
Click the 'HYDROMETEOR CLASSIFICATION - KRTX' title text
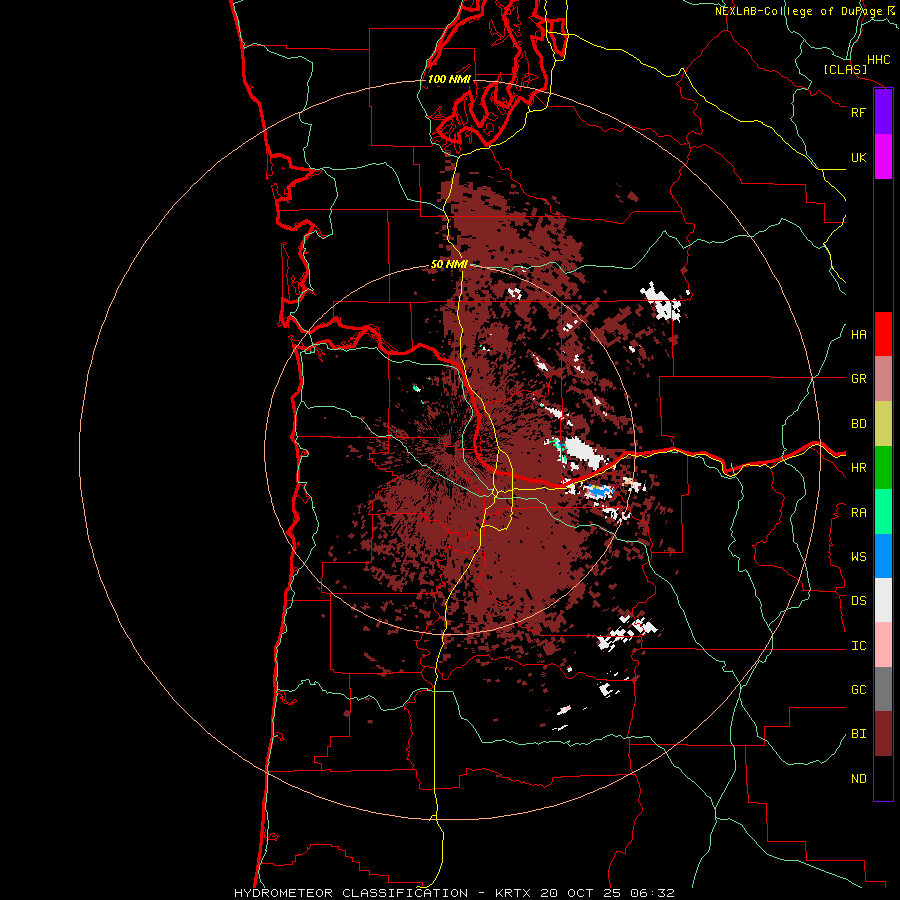382,893
